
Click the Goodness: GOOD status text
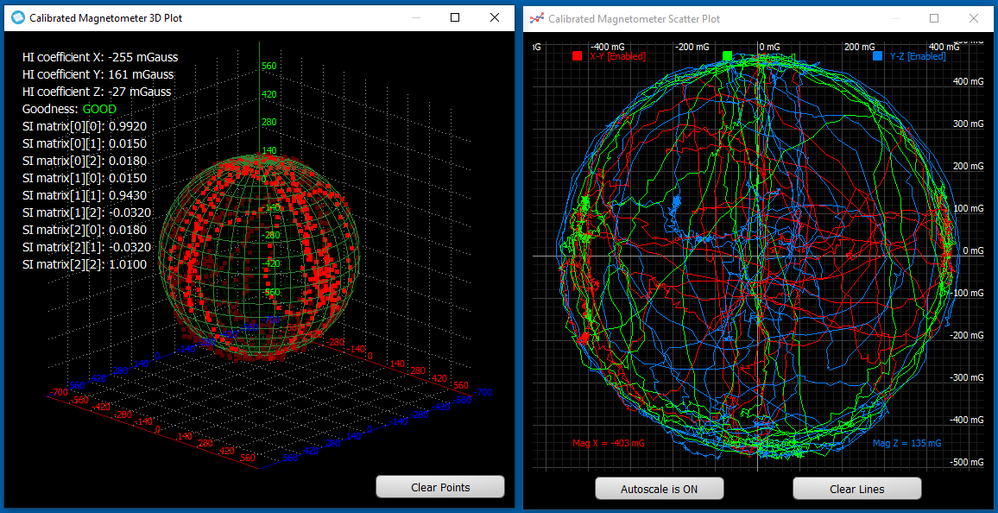point(69,109)
